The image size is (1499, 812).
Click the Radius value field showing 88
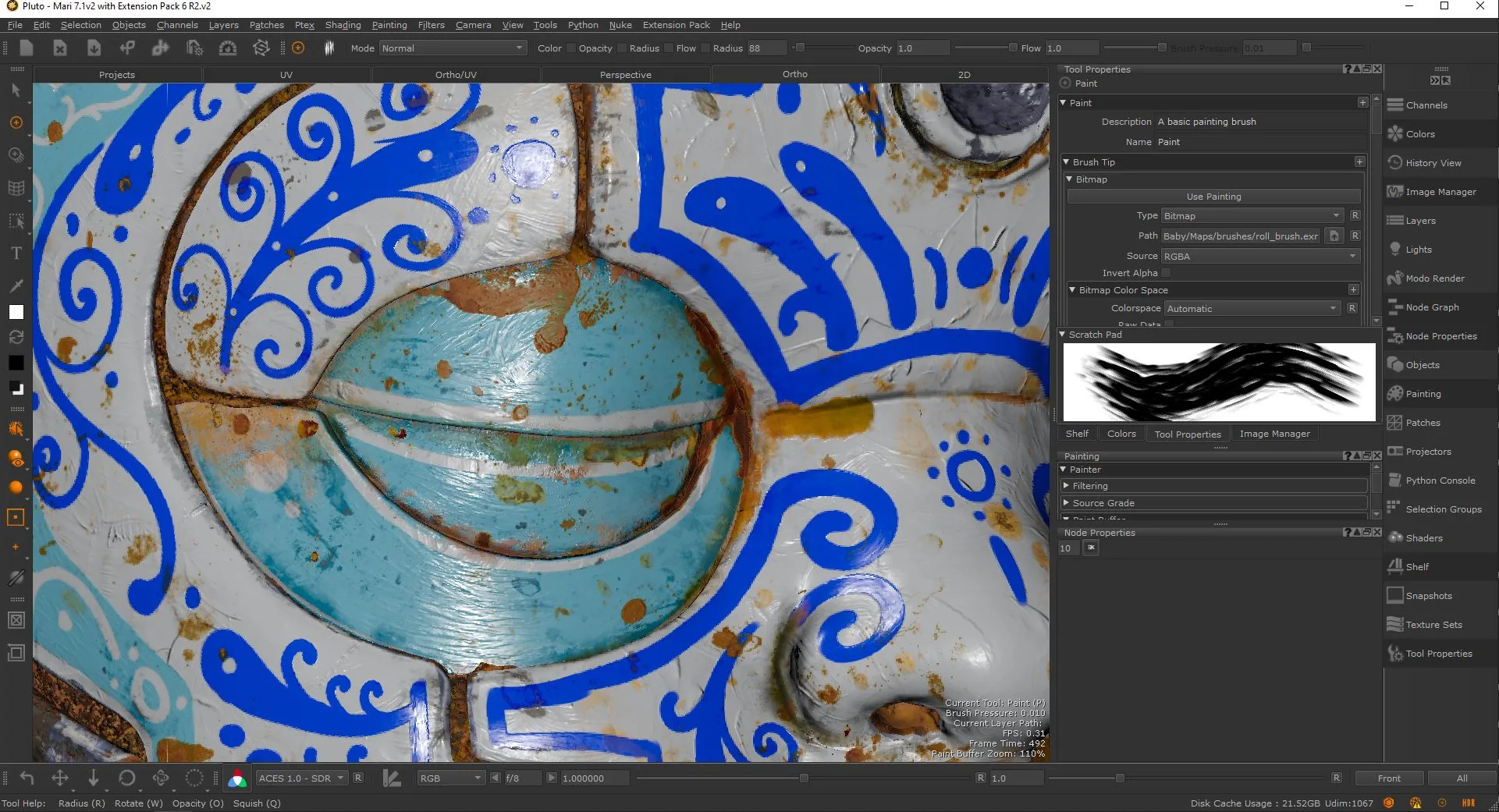766,48
